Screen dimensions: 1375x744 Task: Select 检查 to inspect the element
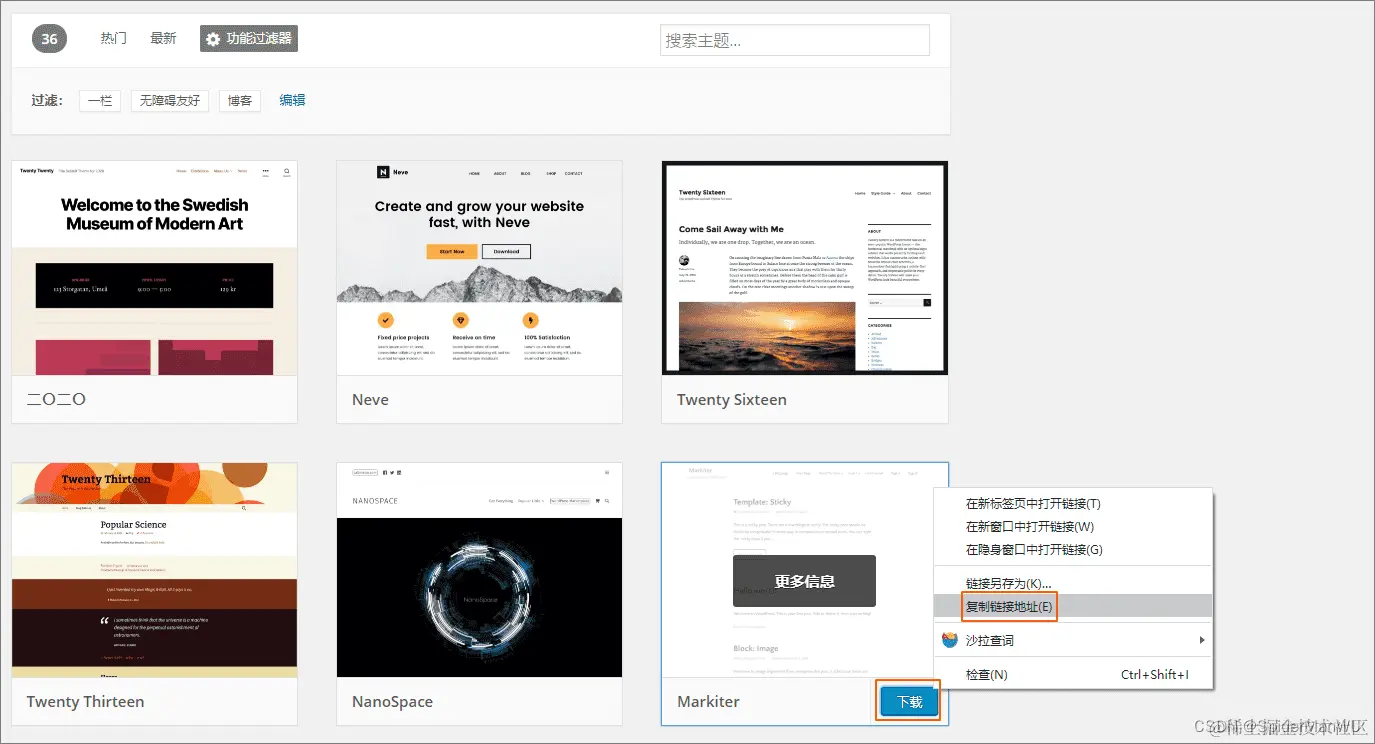point(986,675)
